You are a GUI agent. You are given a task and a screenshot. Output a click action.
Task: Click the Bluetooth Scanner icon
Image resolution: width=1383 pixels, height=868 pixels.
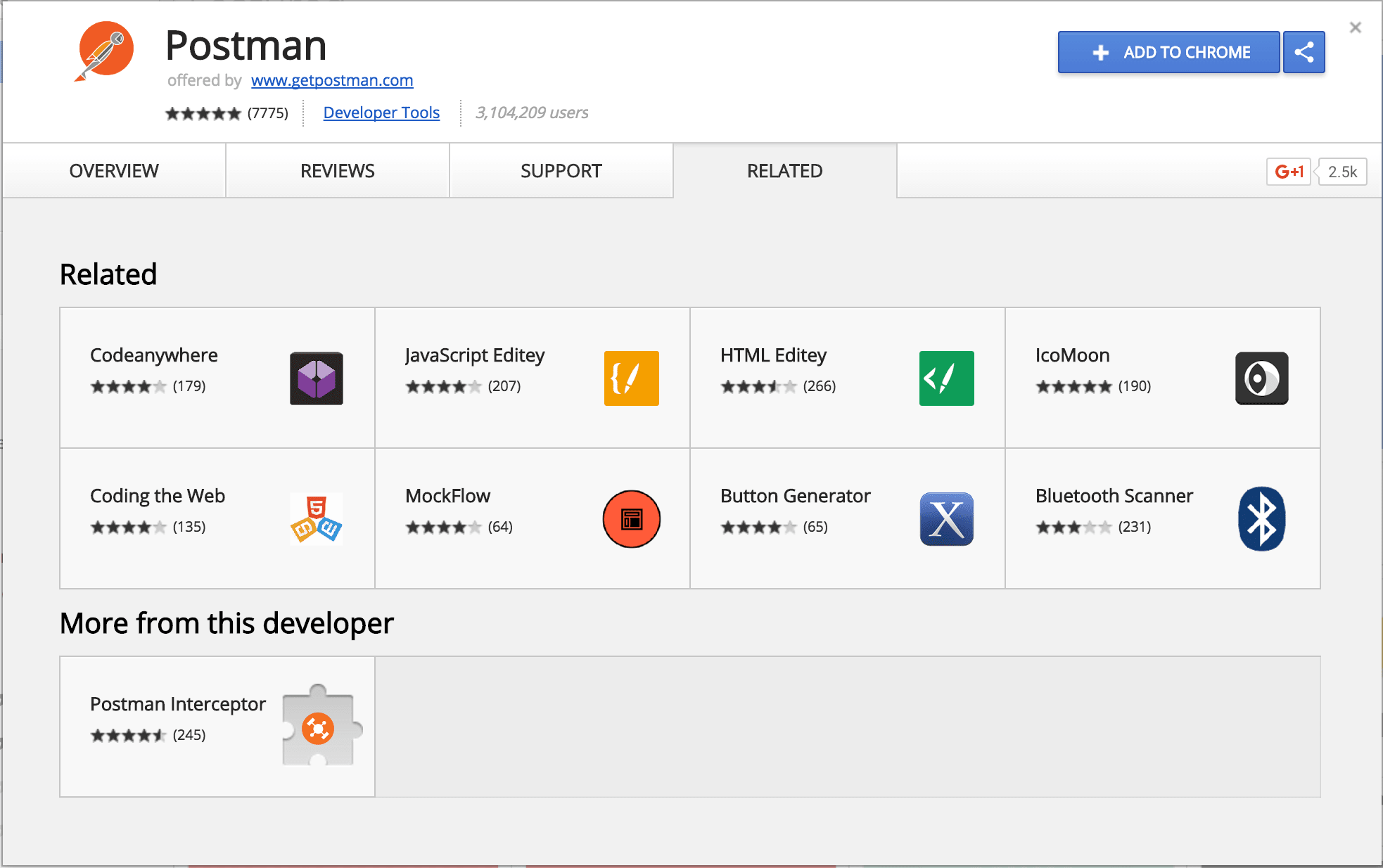pos(1262,519)
